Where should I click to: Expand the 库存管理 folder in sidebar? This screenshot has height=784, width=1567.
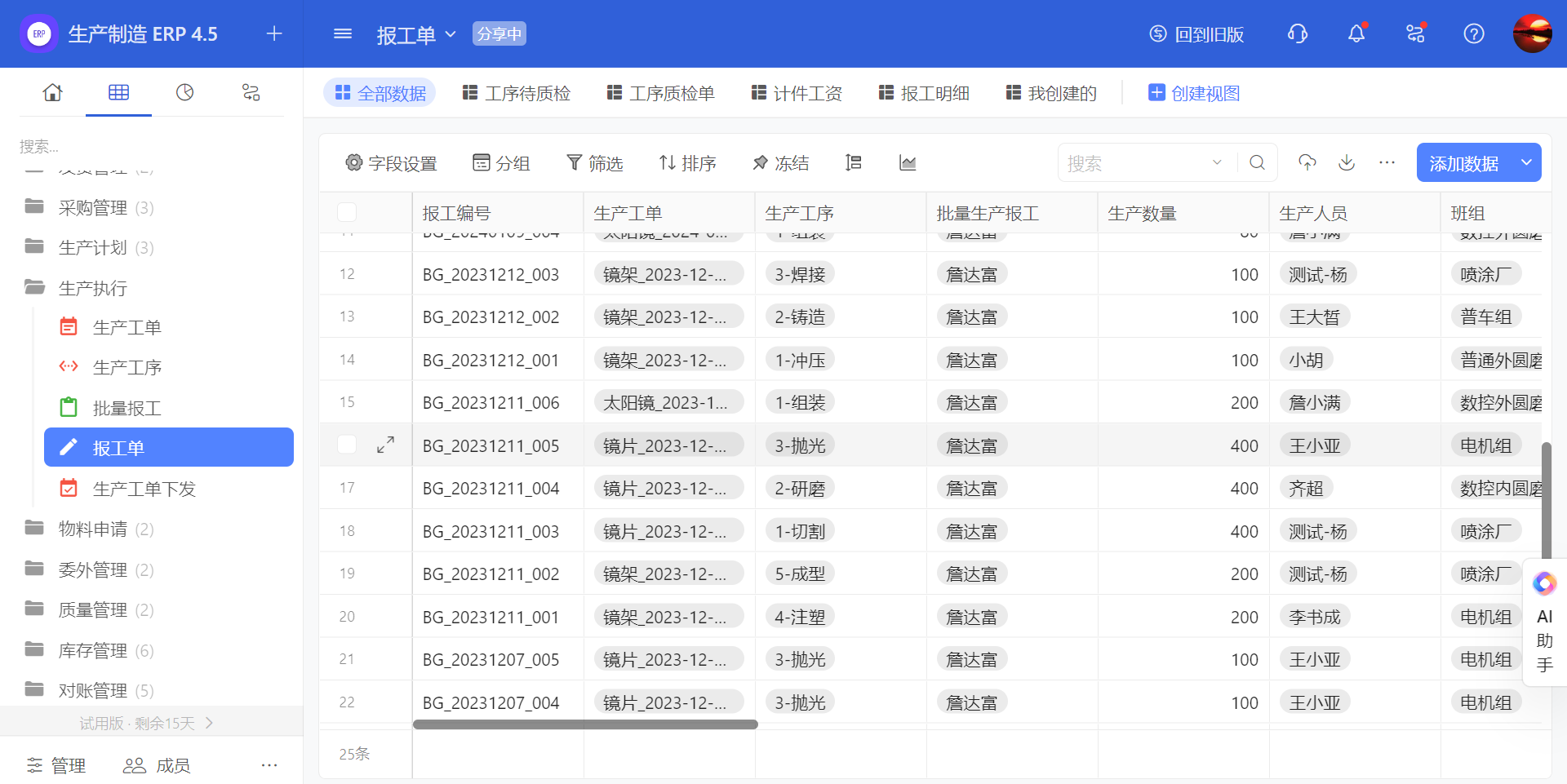[92, 650]
